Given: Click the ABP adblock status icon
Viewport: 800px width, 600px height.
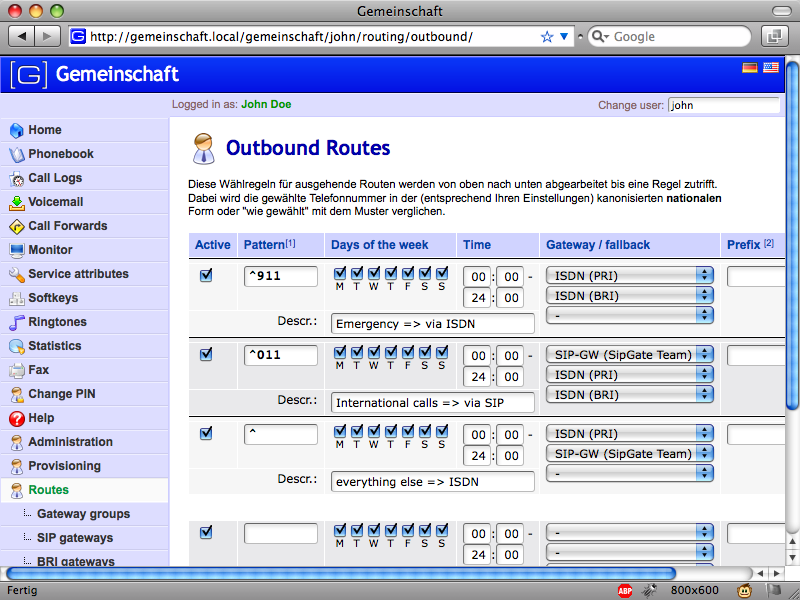Looking at the screenshot, I should pos(624,590).
